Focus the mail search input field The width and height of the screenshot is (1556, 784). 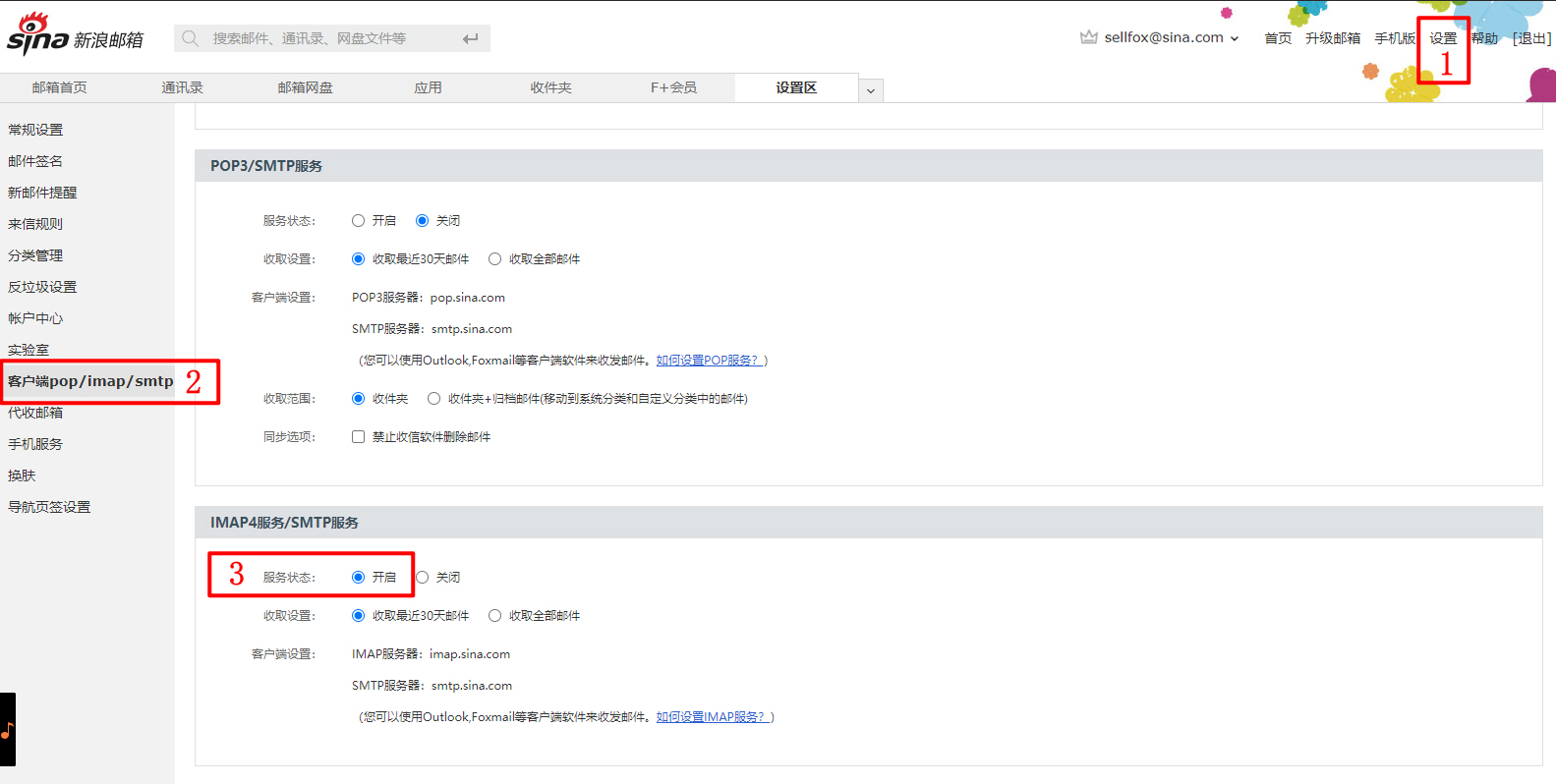pos(332,38)
